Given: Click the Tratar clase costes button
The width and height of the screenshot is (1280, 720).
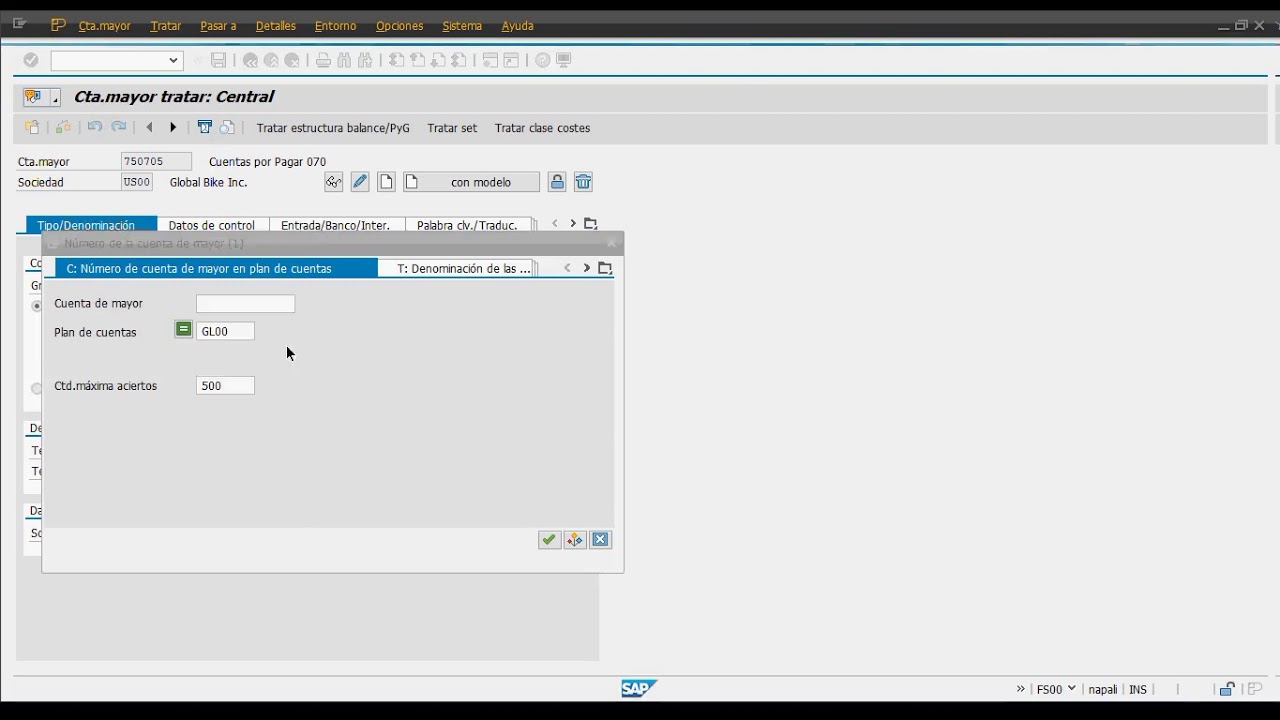Looking at the screenshot, I should coord(542,128).
